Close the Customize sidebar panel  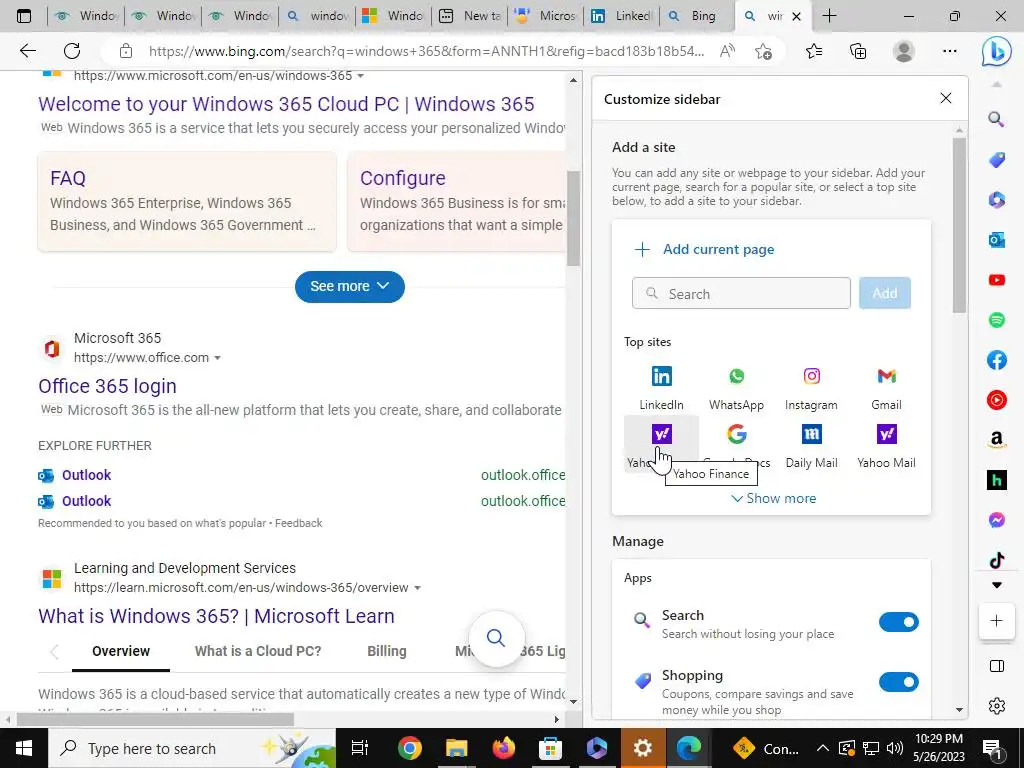945,98
